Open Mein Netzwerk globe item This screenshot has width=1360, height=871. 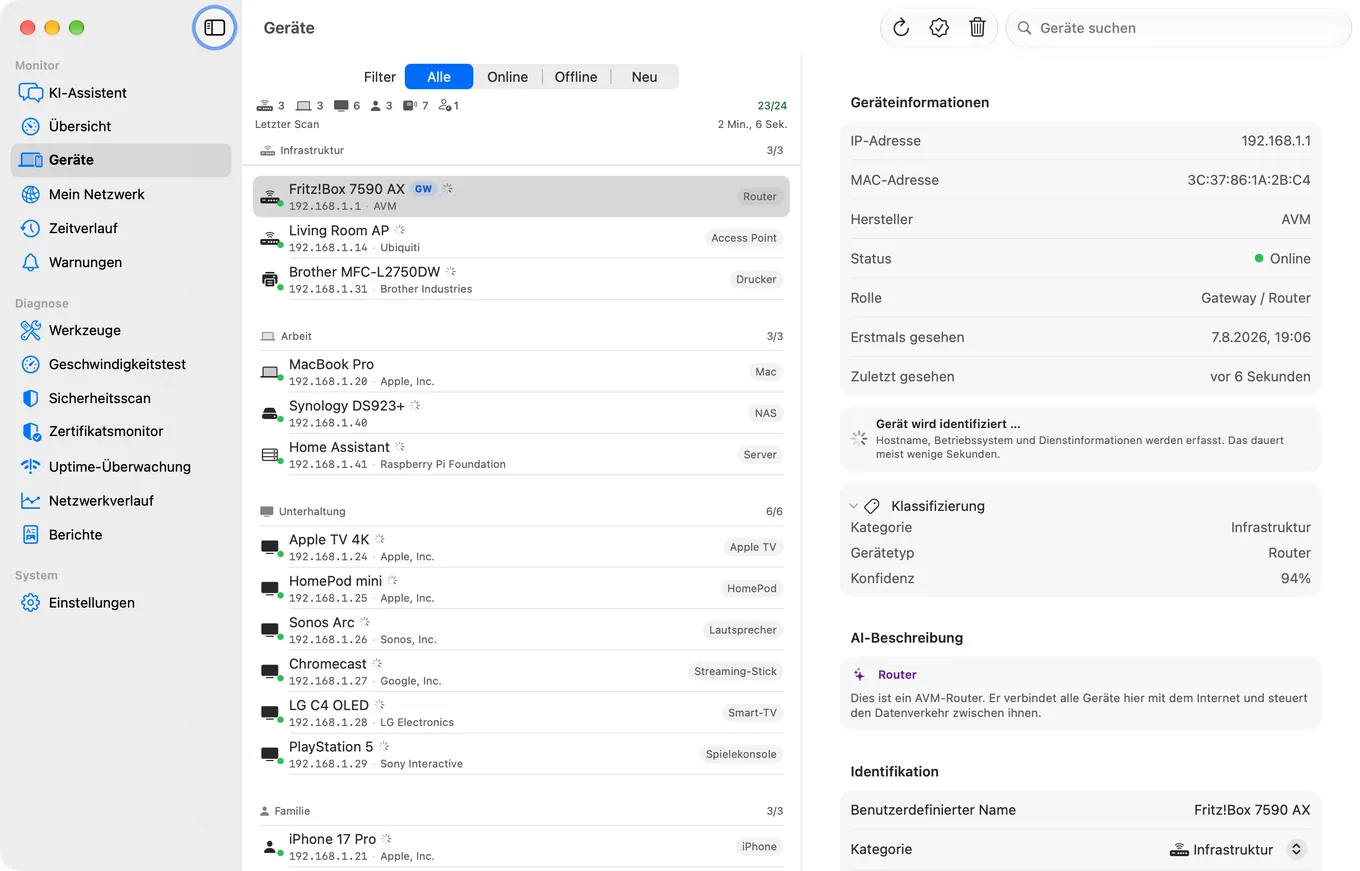point(121,194)
